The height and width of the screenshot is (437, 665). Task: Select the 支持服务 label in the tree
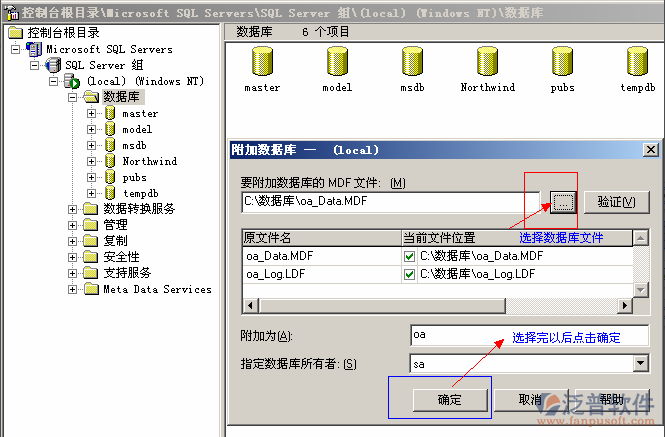click(x=127, y=273)
